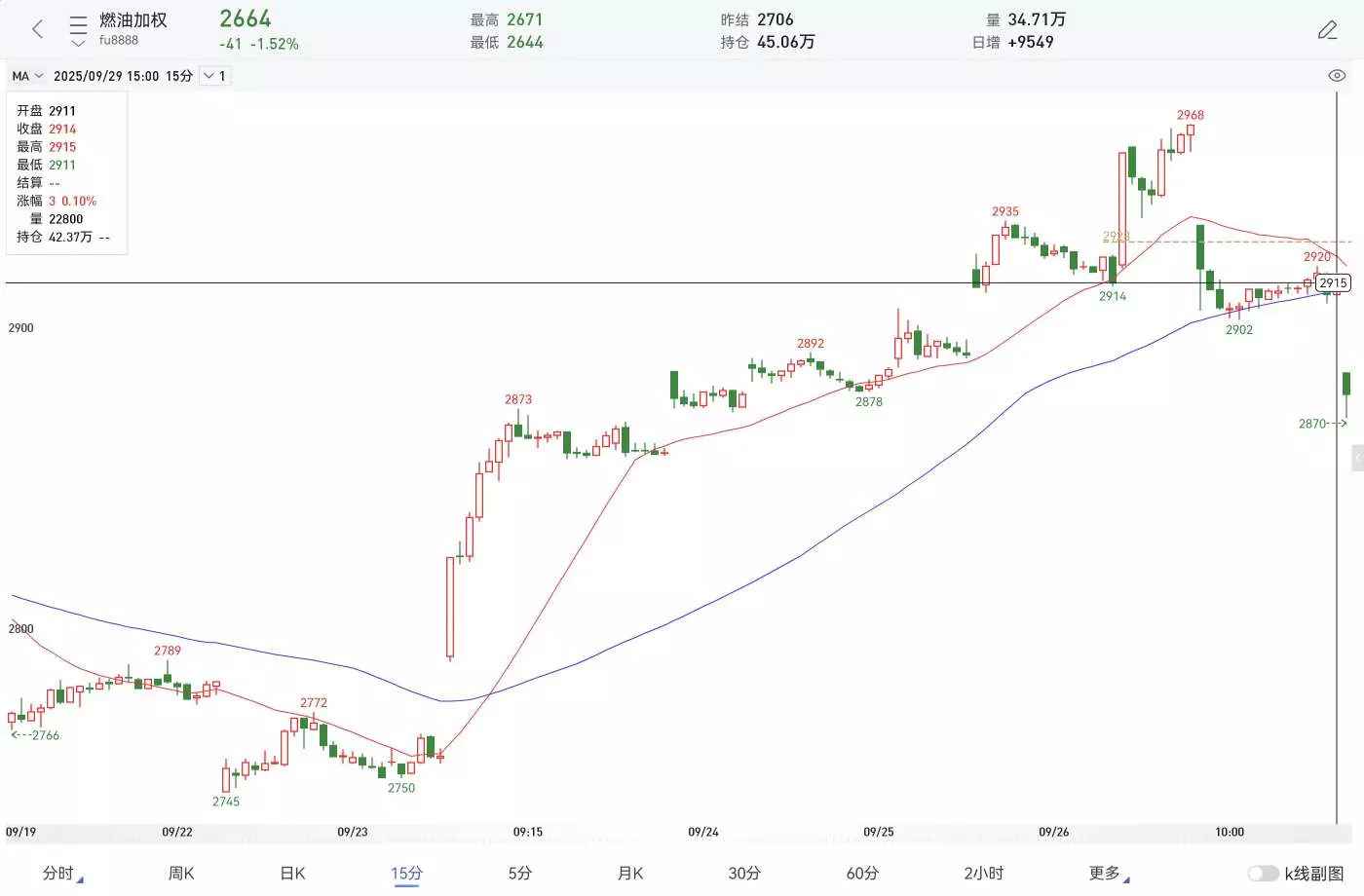Screen dimensions: 1364x896
Task: Select the 月K period tab
Action: pyautogui.click(x=630, y=874)
